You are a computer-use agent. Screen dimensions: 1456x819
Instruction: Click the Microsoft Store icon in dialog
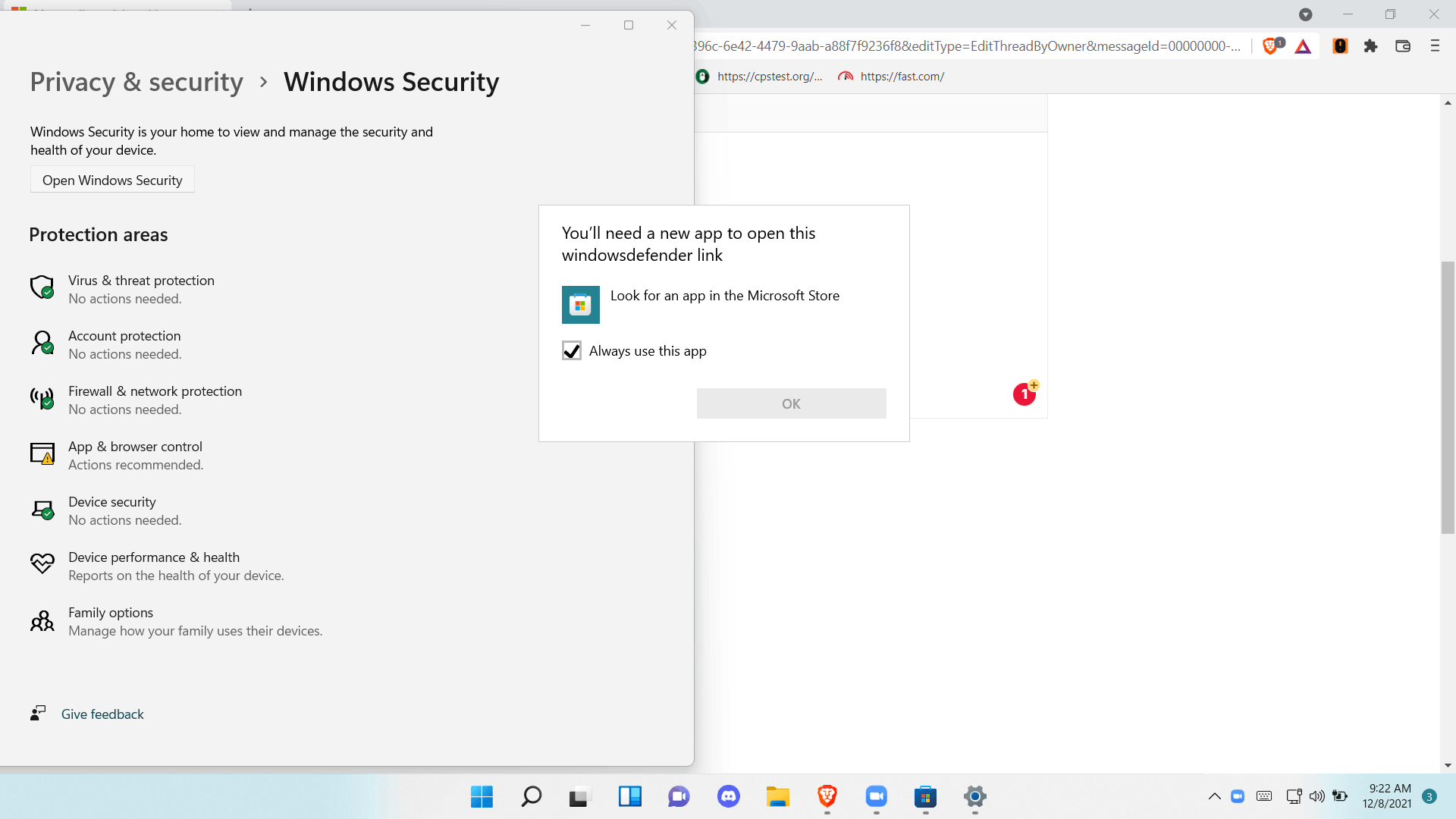[580, 304]
